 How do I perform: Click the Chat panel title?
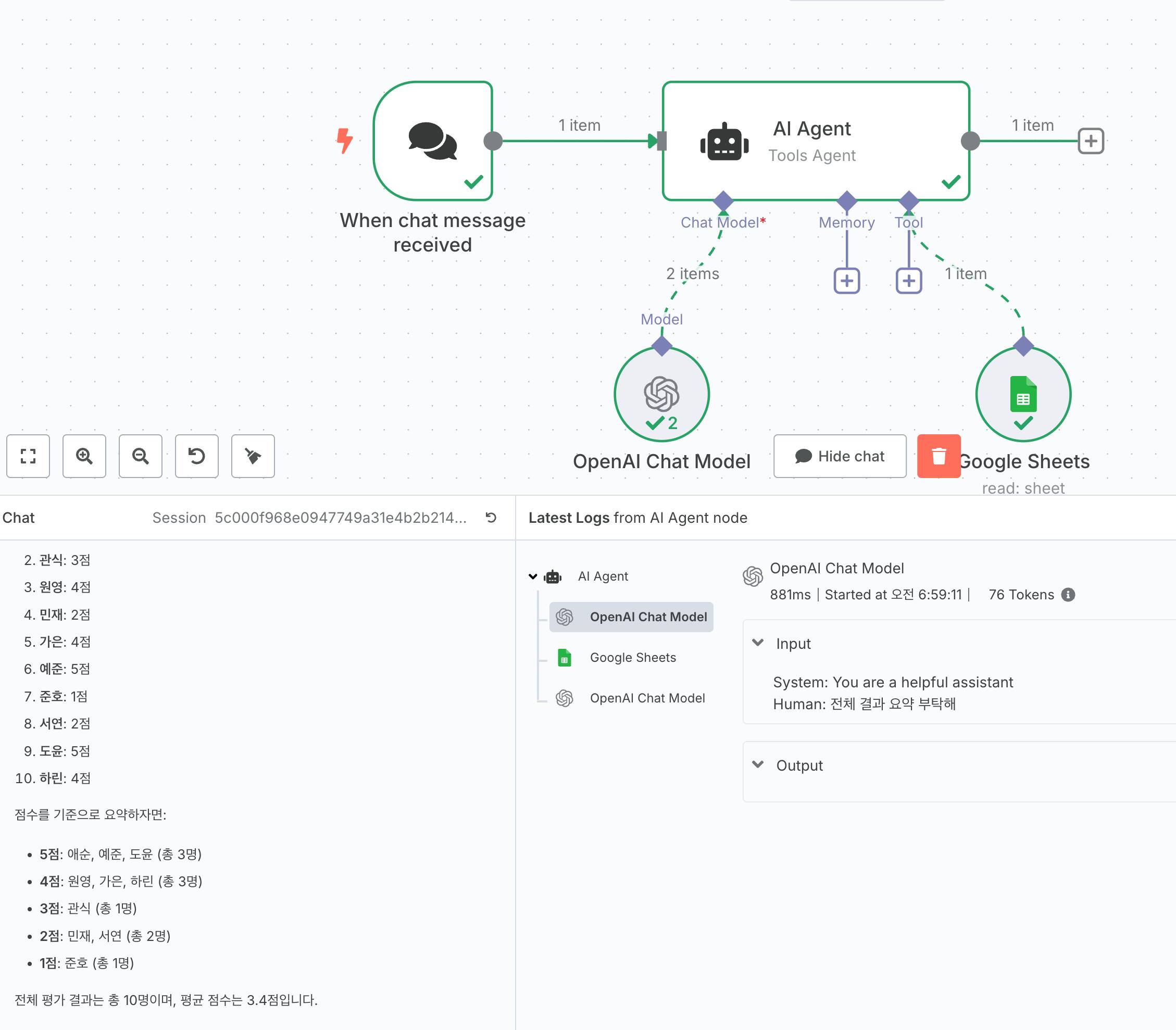[x=18, y=517]
